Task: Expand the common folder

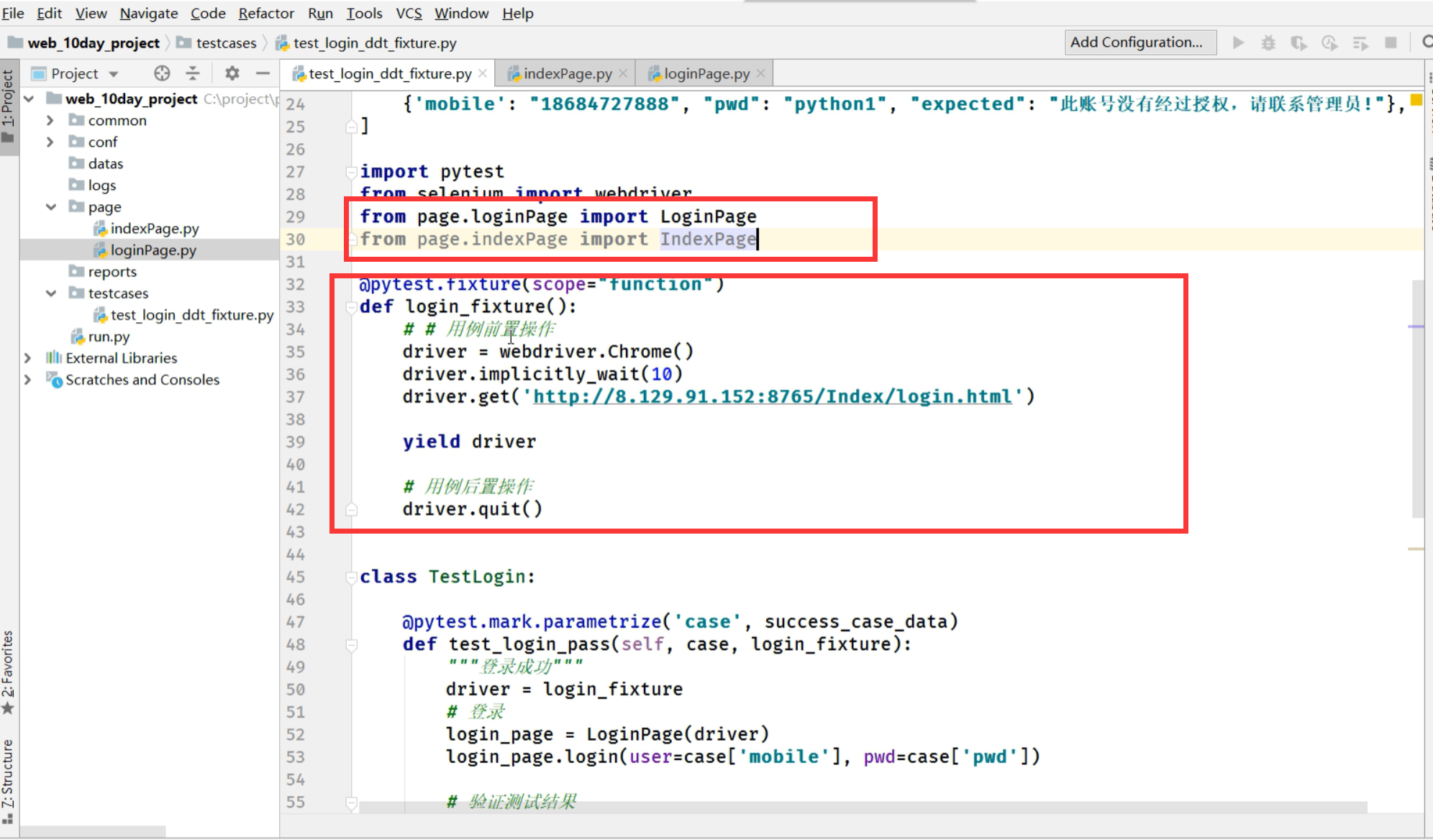Action: tap(50, 120)
